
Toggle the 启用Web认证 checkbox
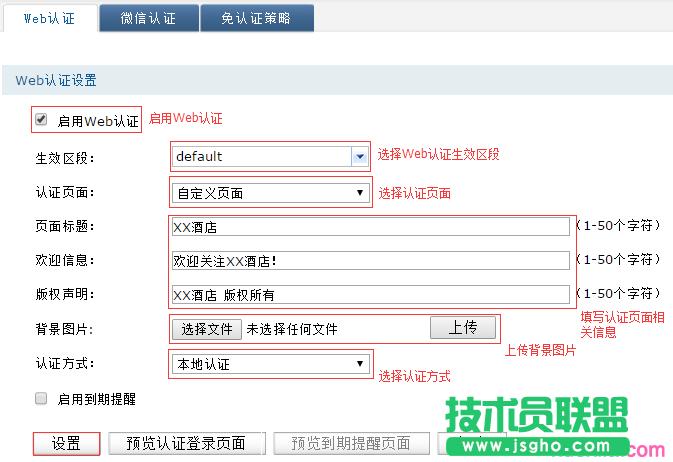click(x=41, y=120)
